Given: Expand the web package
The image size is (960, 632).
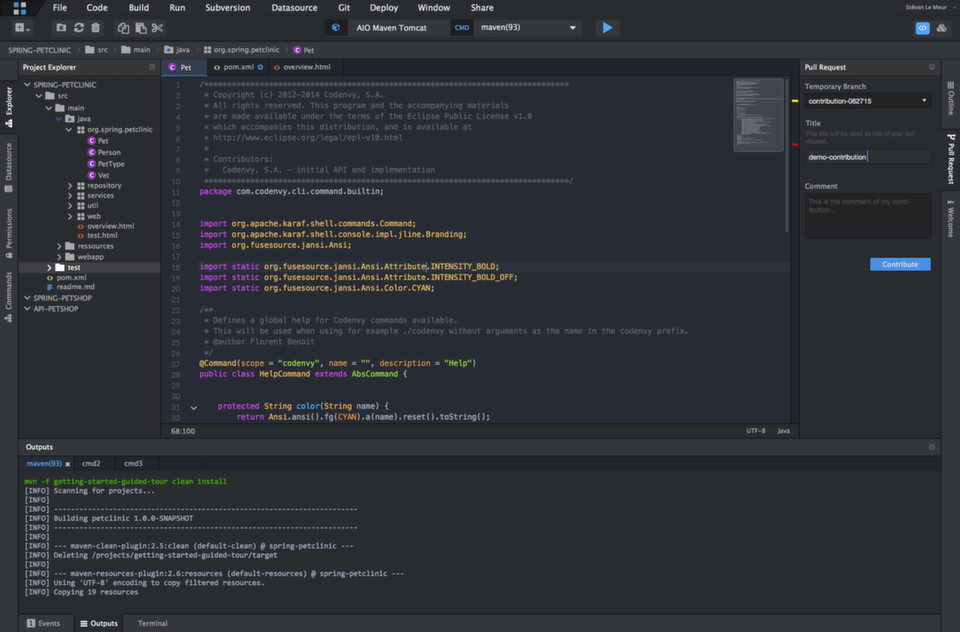Looking at the screenshot, I should click(x=70, y=216).
